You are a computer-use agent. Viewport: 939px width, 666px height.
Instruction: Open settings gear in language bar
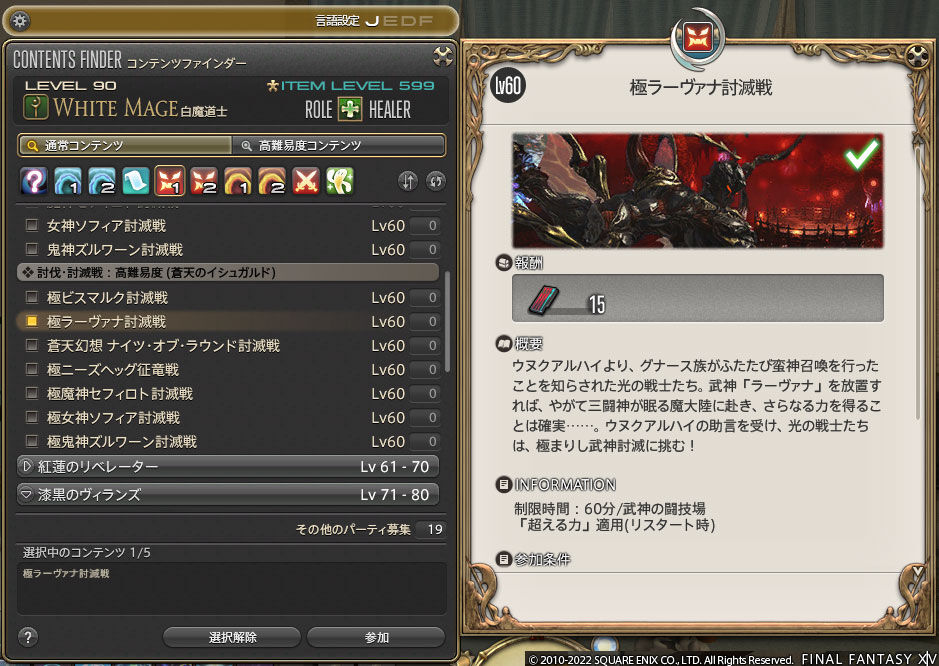click(20, 21)
